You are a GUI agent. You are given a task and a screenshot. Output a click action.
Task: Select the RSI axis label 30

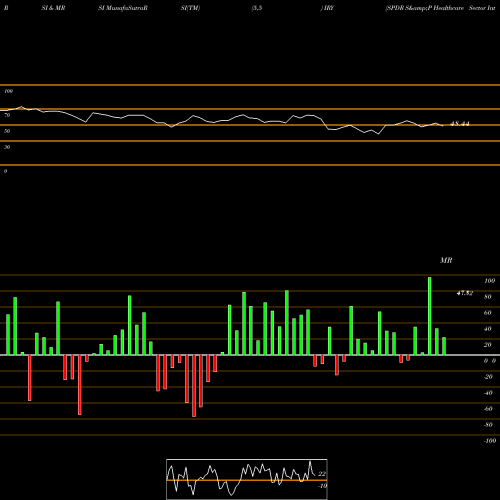click(7, 147)
